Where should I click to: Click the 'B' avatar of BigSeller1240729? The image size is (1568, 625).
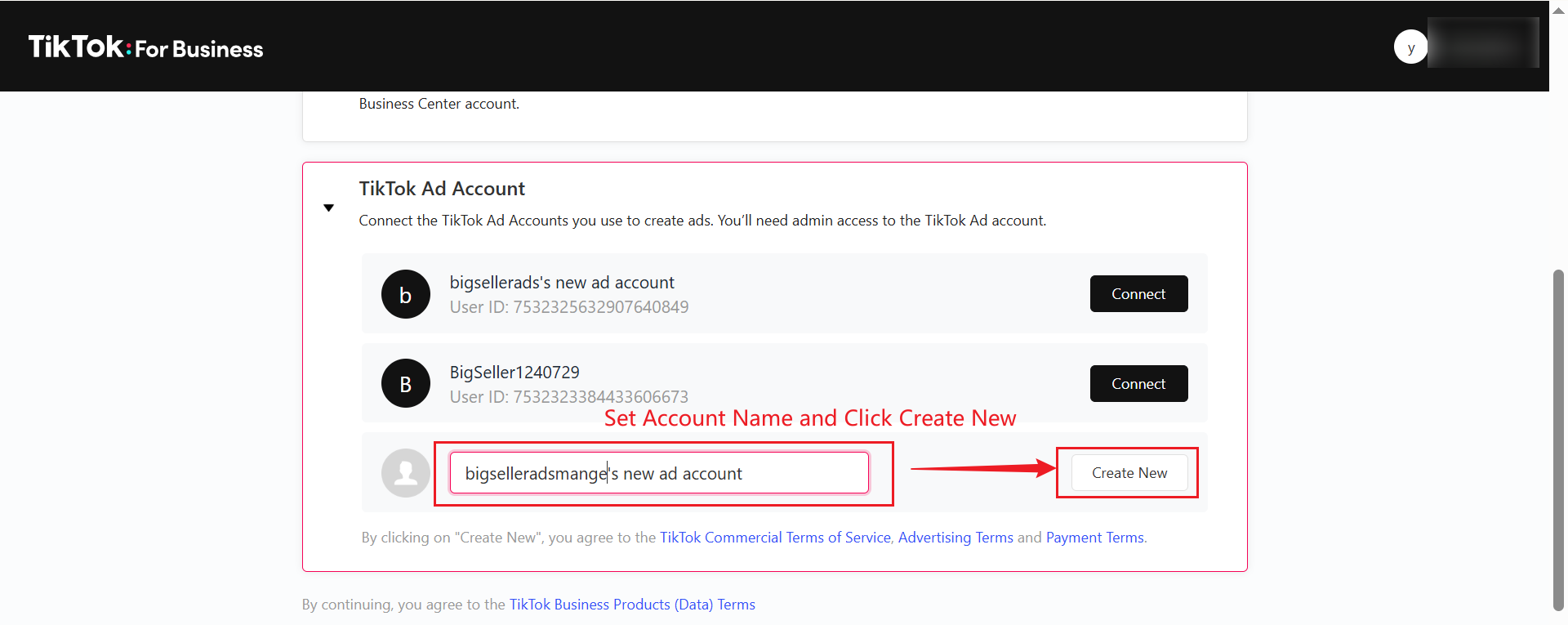point(406,383)
